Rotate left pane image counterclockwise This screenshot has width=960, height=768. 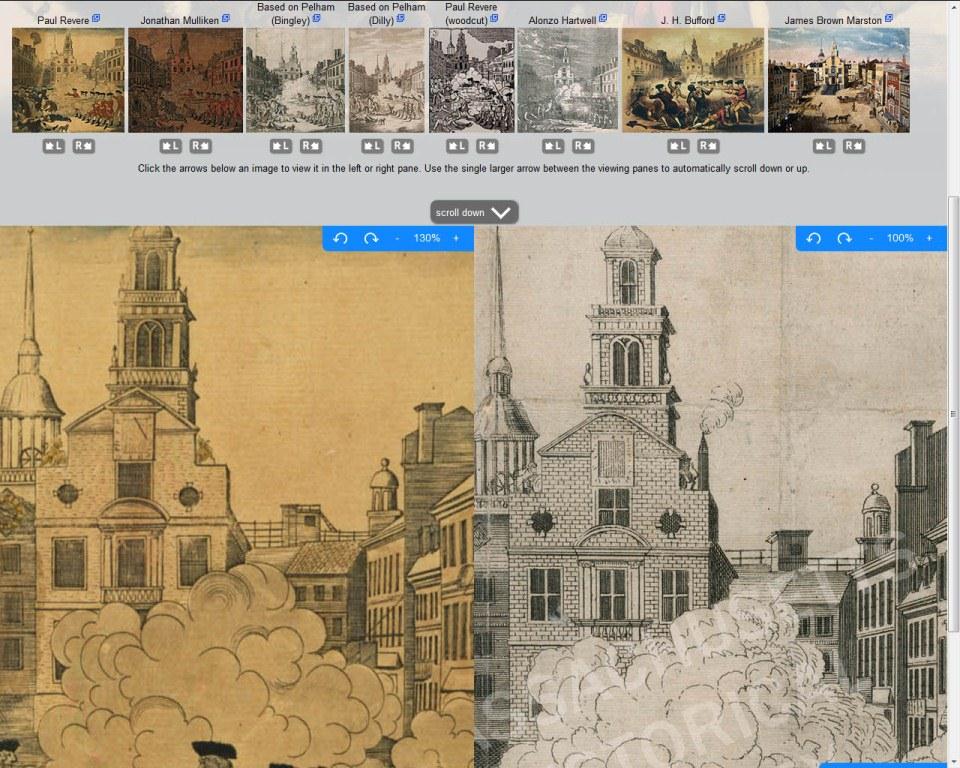(x=340, y=238)
